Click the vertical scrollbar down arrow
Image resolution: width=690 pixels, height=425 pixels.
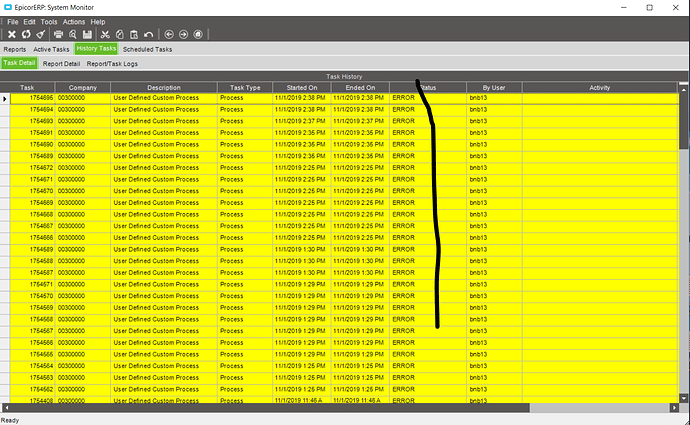pos(683,398)
